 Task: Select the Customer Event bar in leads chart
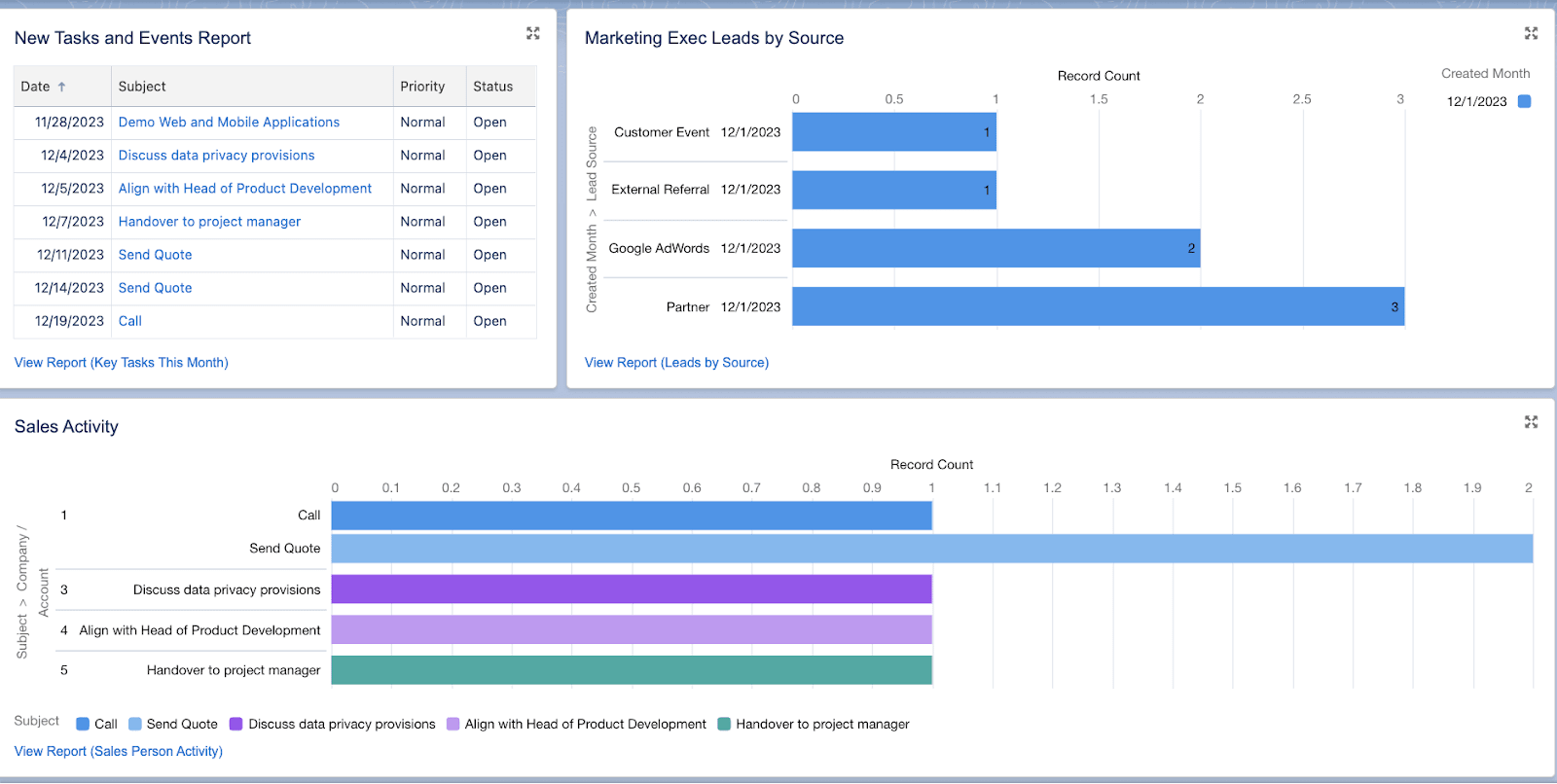894,132
